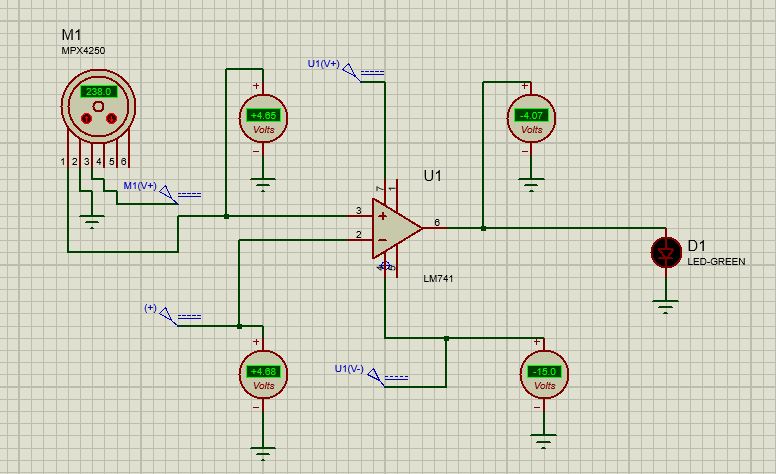The width and height of the screenshot is (776, 474).
Task: Click the U1(V-) voltage probe
Action: [x=376, y=377]
